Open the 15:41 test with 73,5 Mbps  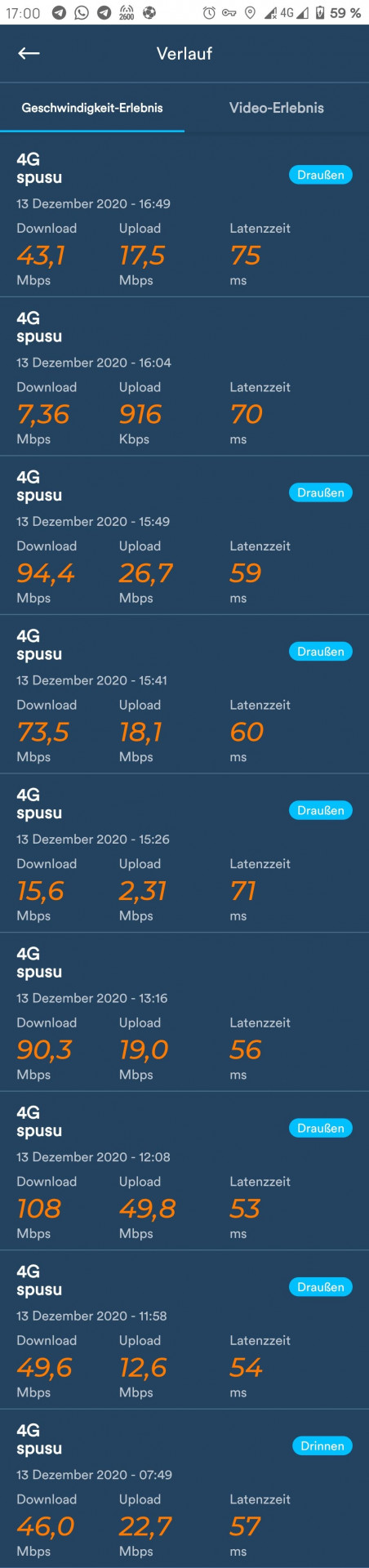pos(184,694)
